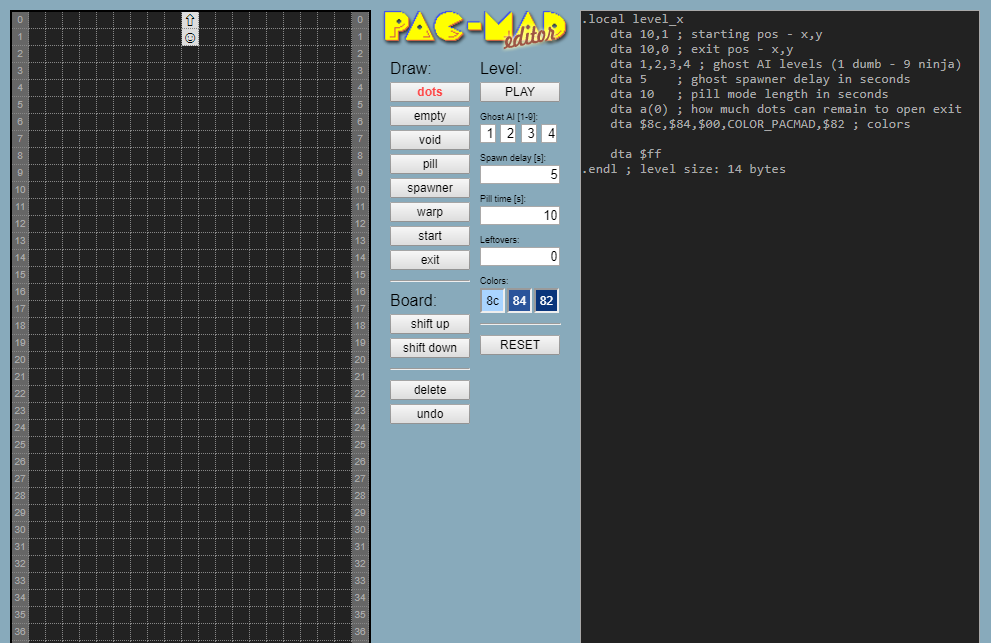The width and height of the screenshot is (991, 643).
Task: Select the spawner drawing tool
Action: click(x=429, y=187)
